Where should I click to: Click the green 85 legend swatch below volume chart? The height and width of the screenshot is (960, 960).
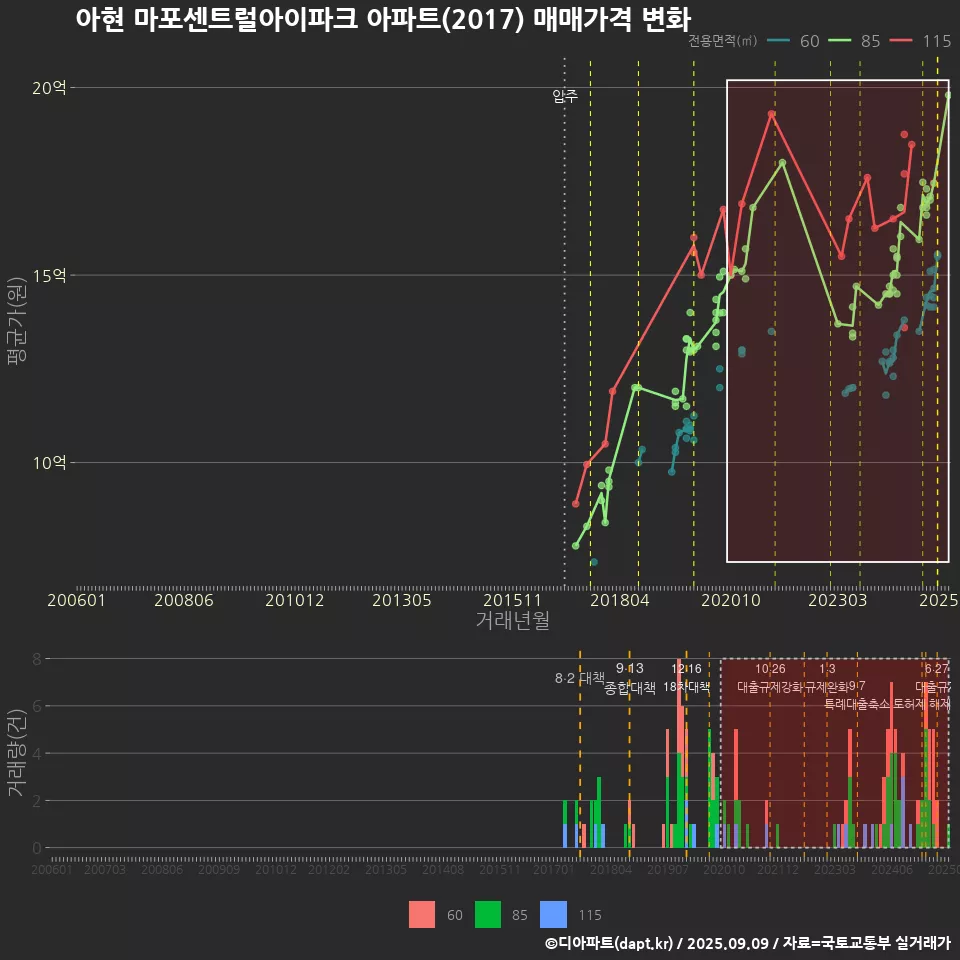coord(487,914)
